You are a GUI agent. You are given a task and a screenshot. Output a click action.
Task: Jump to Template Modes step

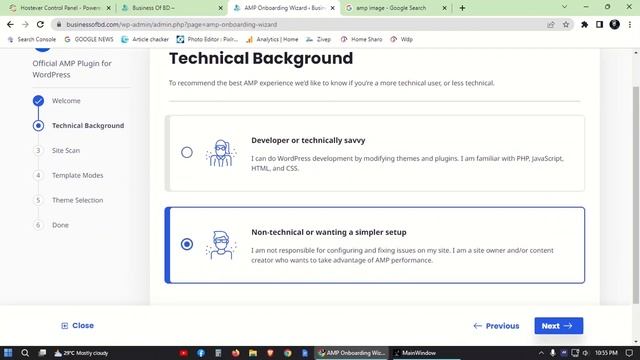(78, 176)
